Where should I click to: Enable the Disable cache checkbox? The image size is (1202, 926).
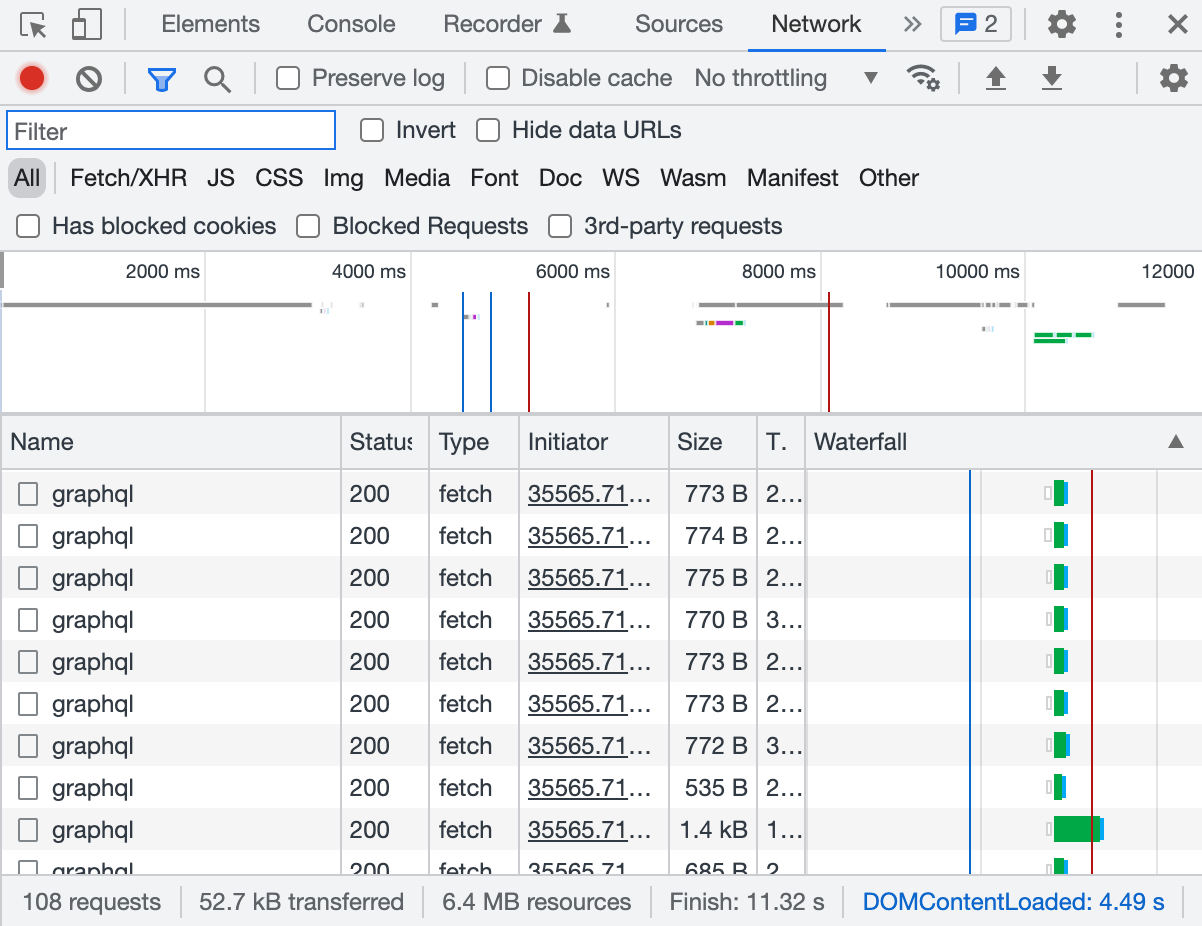pos(497,78)
